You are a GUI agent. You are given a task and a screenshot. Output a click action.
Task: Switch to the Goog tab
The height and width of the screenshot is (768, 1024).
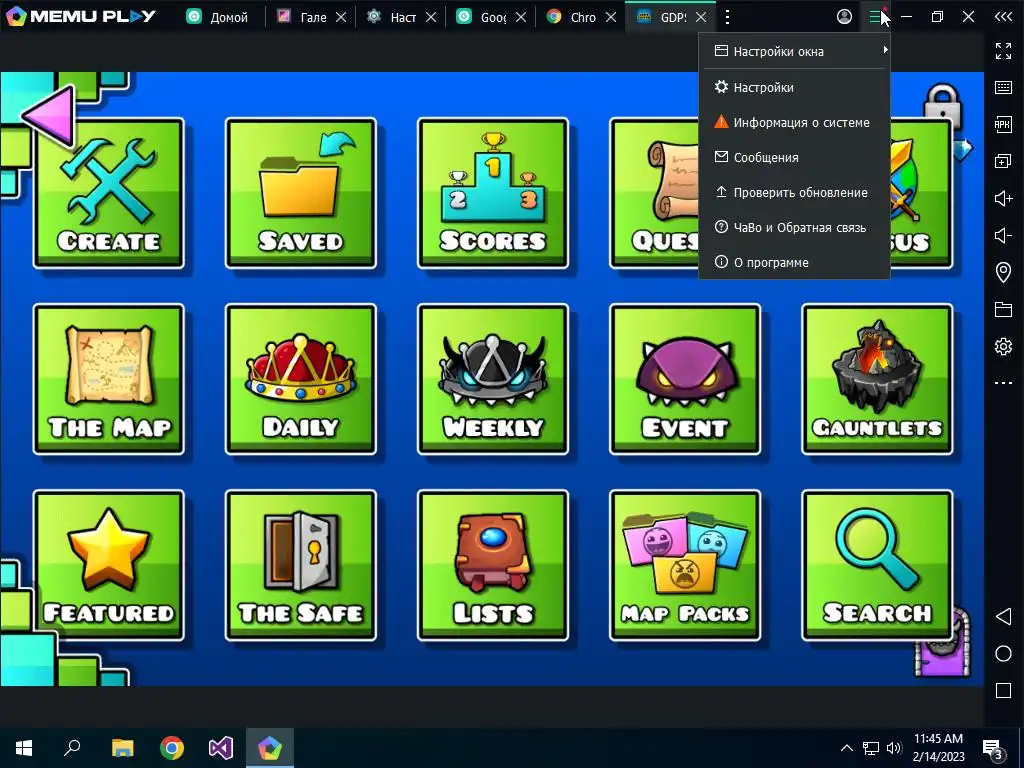(x=482, y=17)
